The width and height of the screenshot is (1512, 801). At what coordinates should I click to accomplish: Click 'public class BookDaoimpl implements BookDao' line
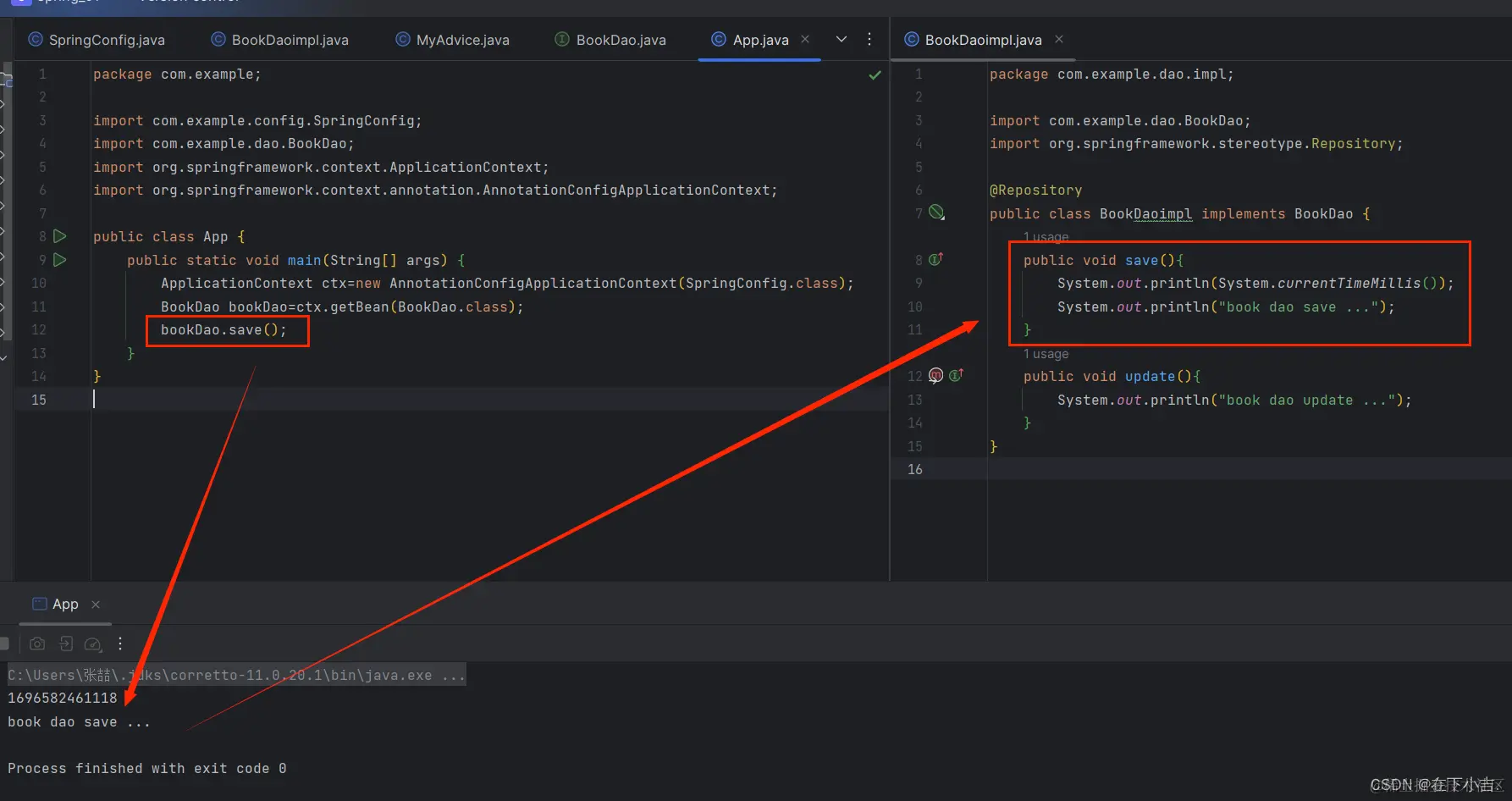(x=1180, y=214)
